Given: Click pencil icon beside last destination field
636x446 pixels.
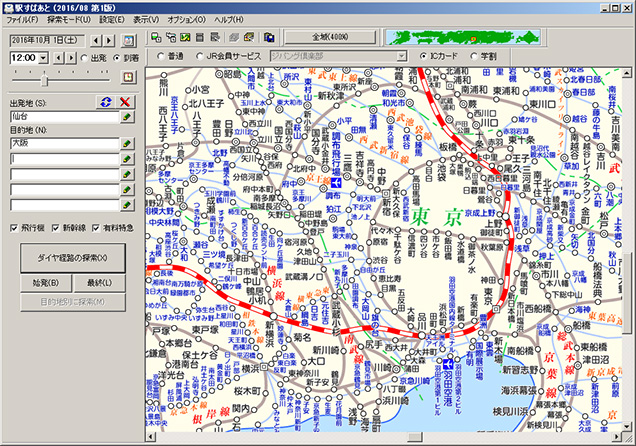Looking at the screenshot, I should click(x=127, y=205).
